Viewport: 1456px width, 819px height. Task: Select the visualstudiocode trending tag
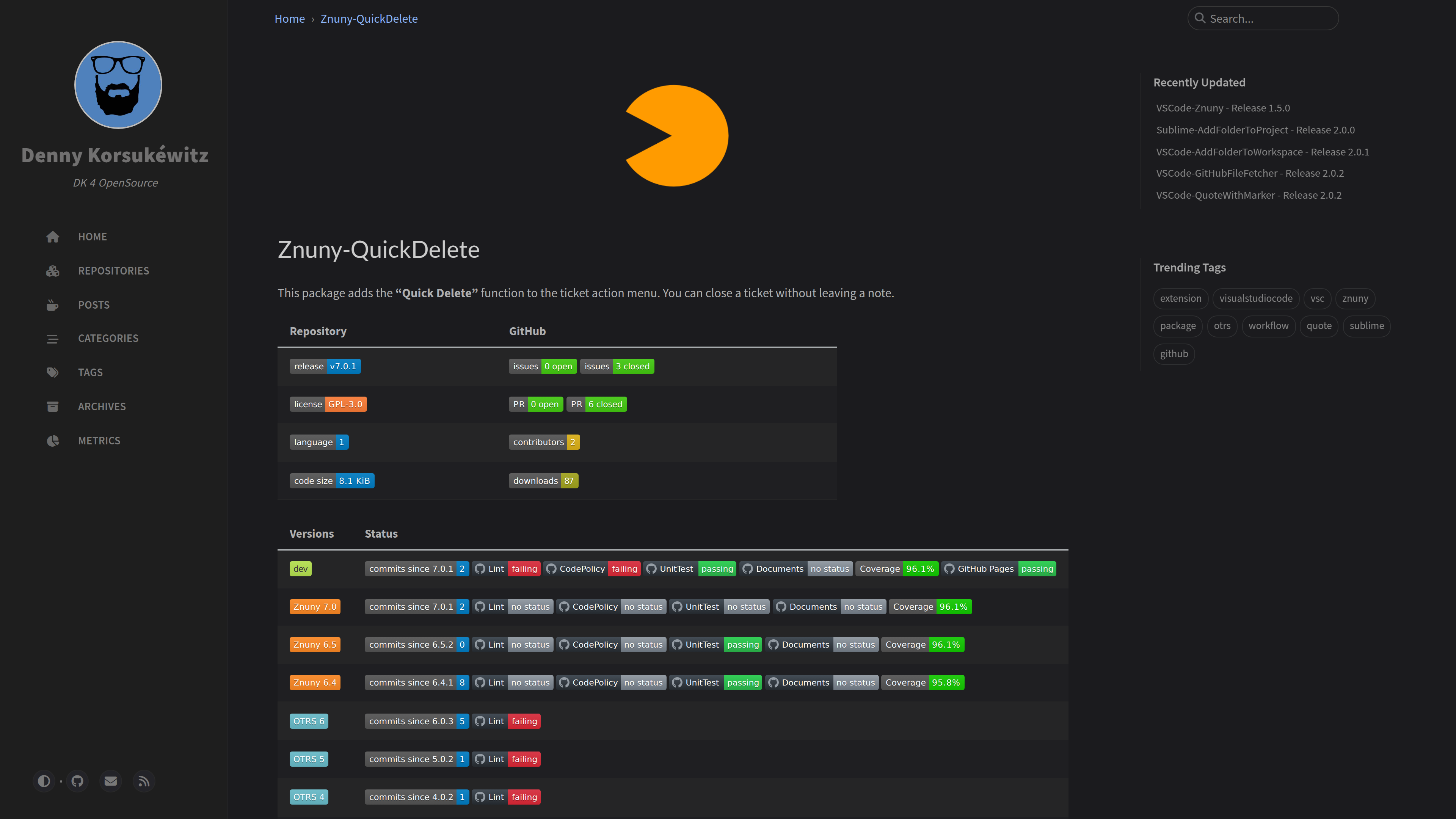pyautogui.click(x=1256, y=298)
